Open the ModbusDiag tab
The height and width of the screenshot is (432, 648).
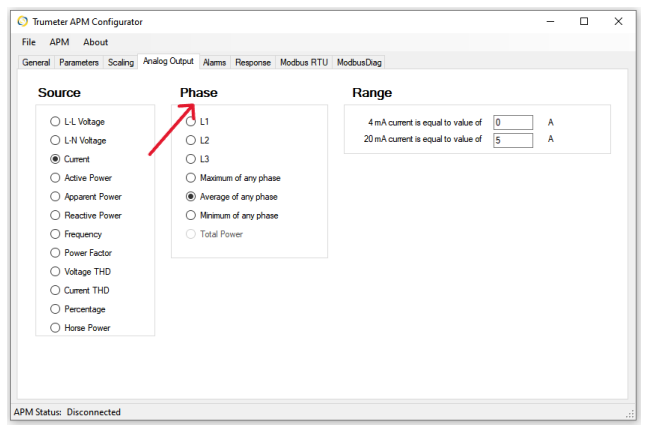click(x=359, y=62)
